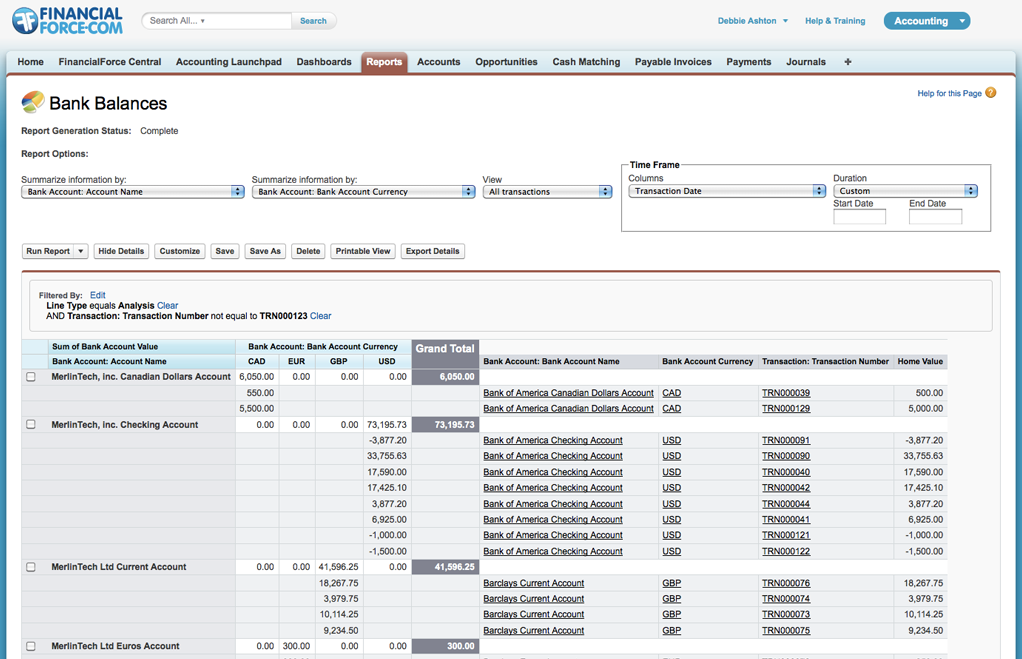Click in the Start Date field

click(x=859, y=217)
